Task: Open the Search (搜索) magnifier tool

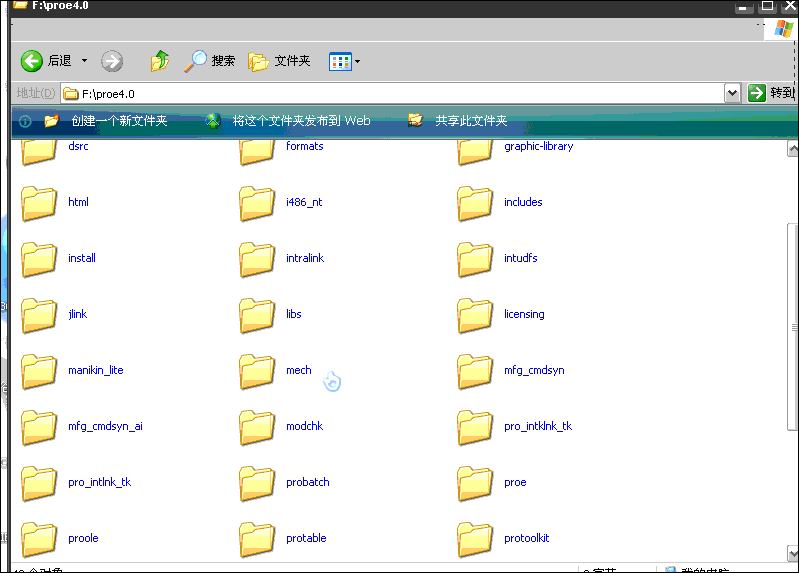Action: point(209,61)
